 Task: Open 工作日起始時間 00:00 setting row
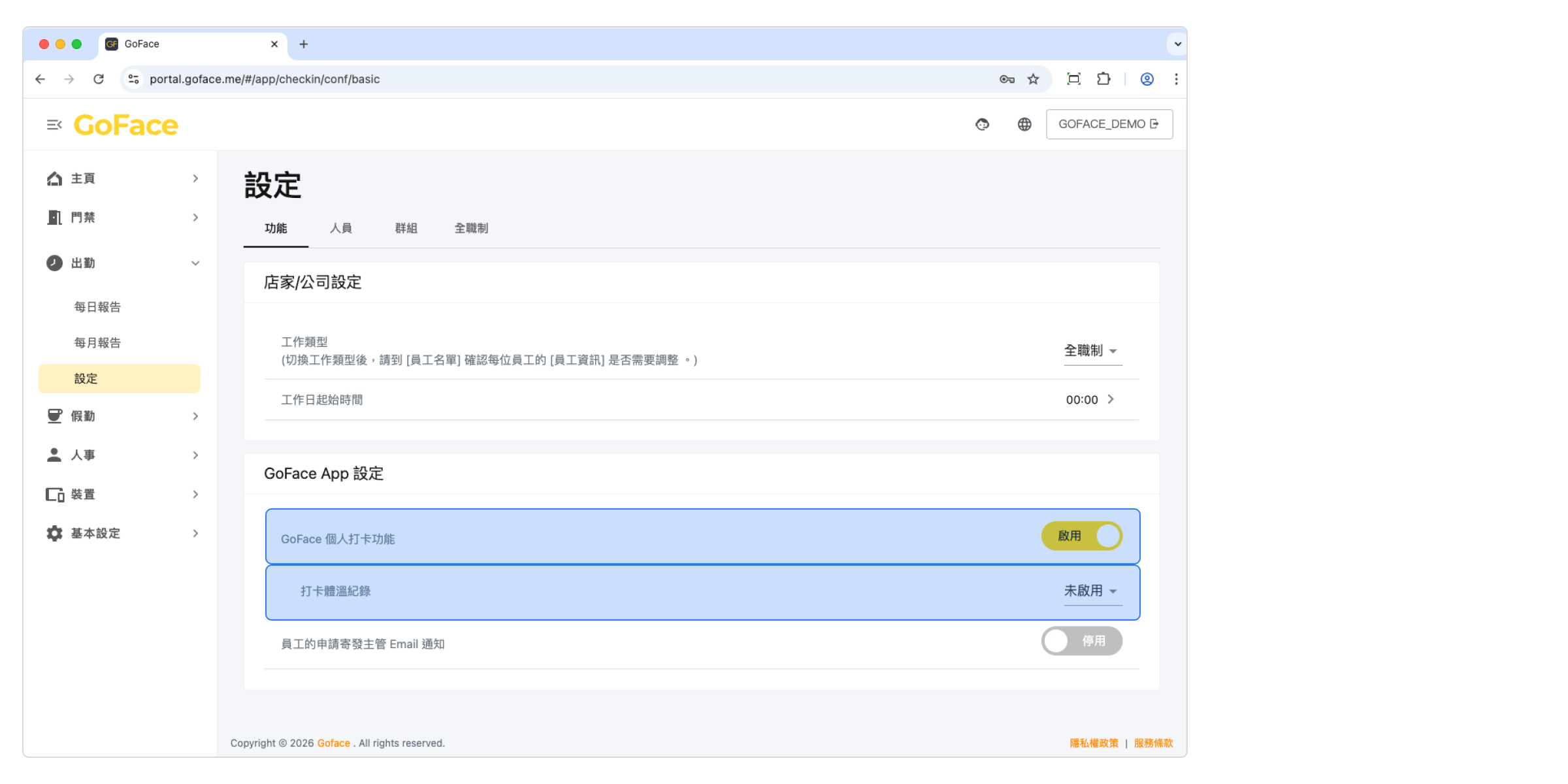coord(1090,400)
